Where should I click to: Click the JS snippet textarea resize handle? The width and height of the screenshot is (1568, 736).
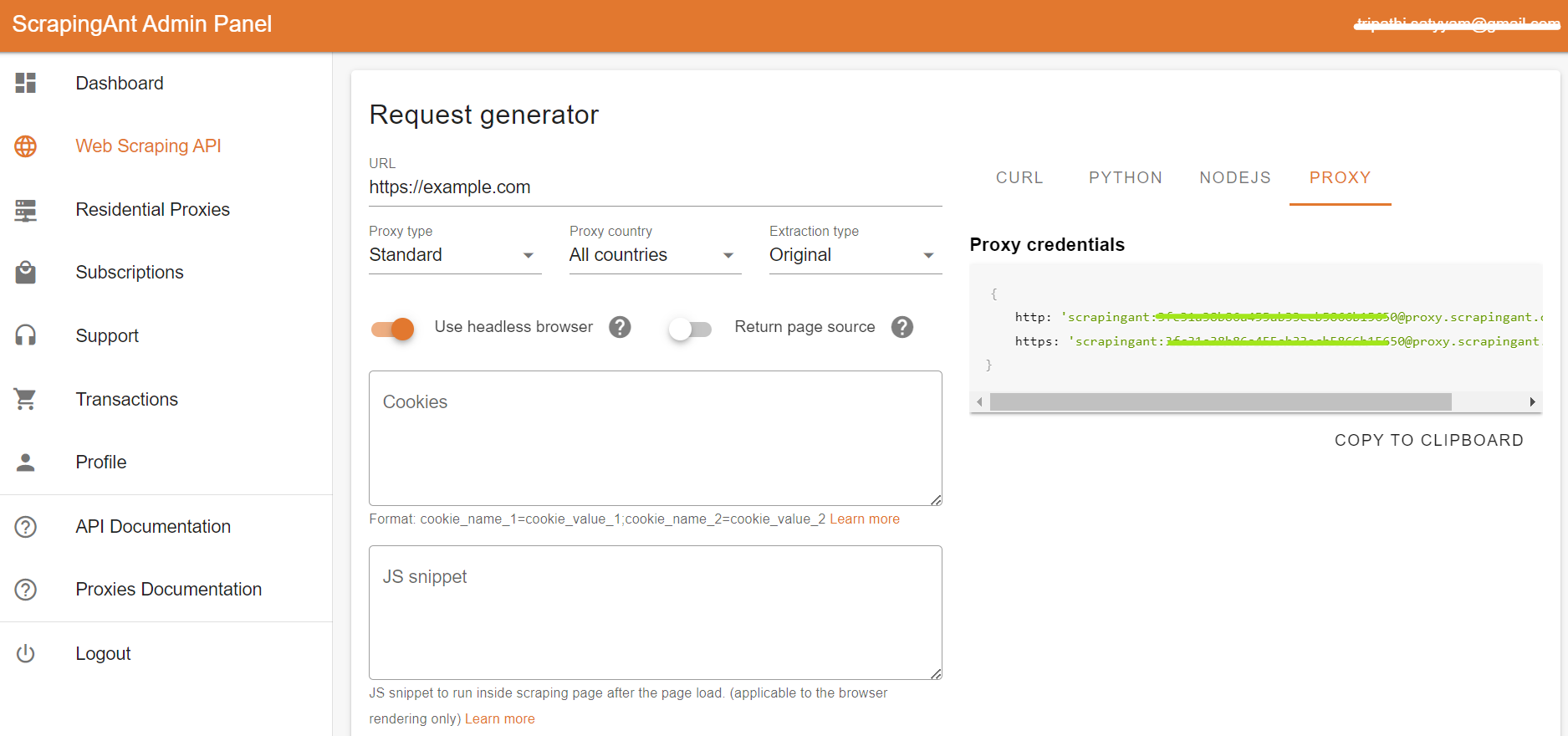pos(936,673)
